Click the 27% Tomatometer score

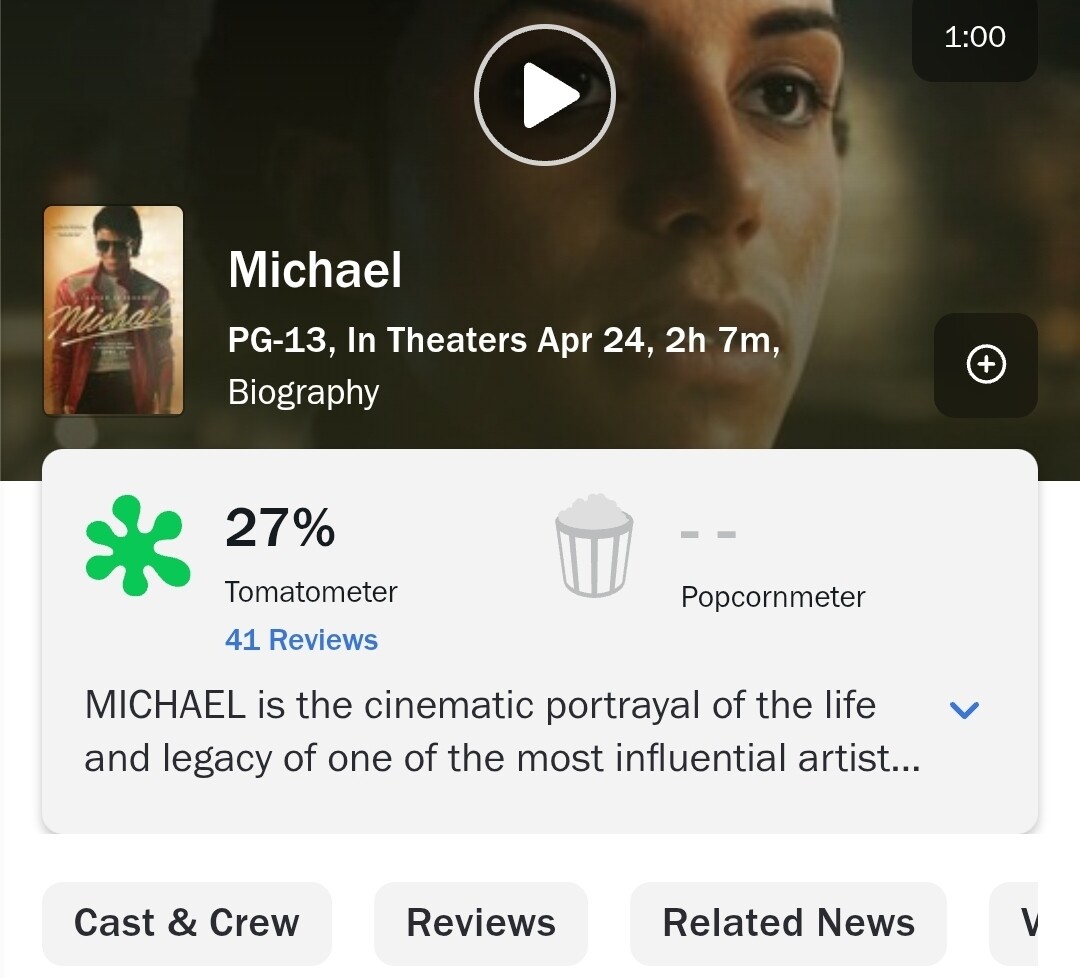pos(280,528)
